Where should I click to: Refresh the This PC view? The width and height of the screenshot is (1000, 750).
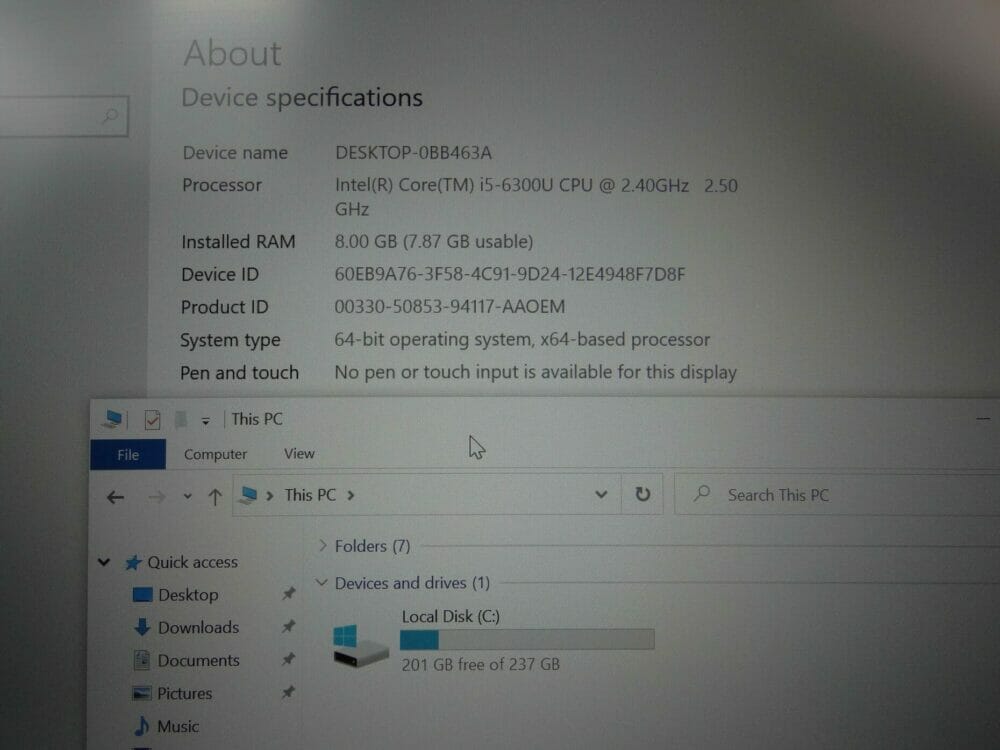point(642,494)
